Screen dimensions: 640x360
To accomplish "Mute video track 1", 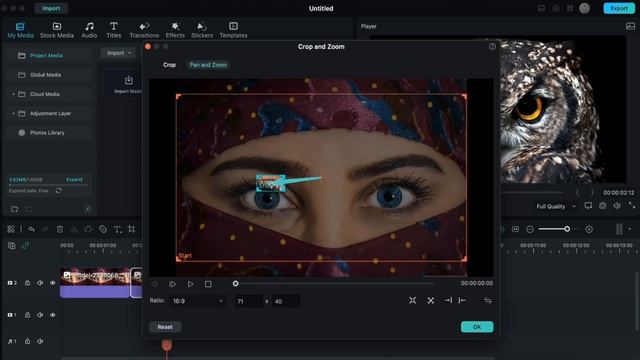I will (40, 315).
